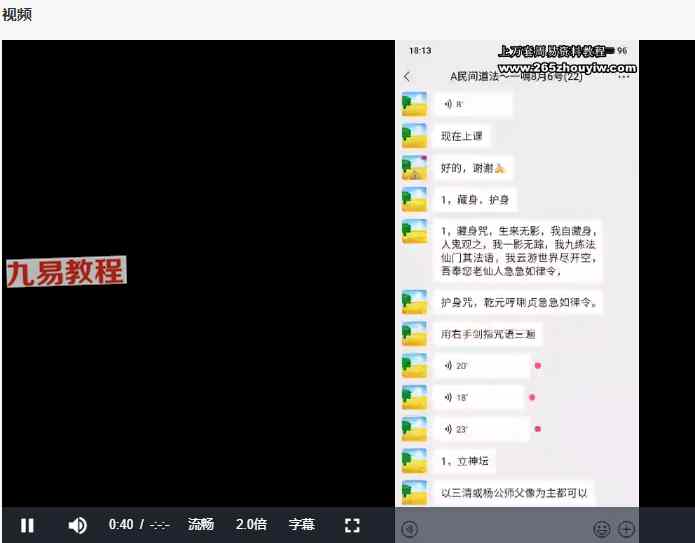Viewport: 695px width, 543px height.
Task: Click the 九易教程 watermark label
Action: [x=66, y=272]
